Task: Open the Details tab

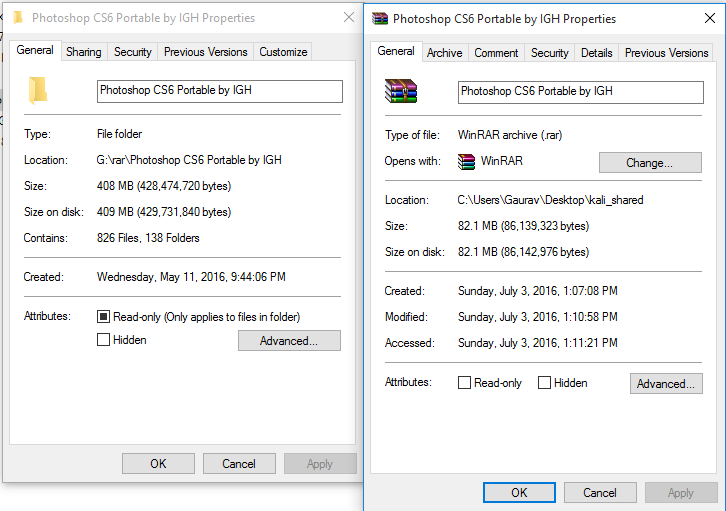Action: [x=596, y=53]
